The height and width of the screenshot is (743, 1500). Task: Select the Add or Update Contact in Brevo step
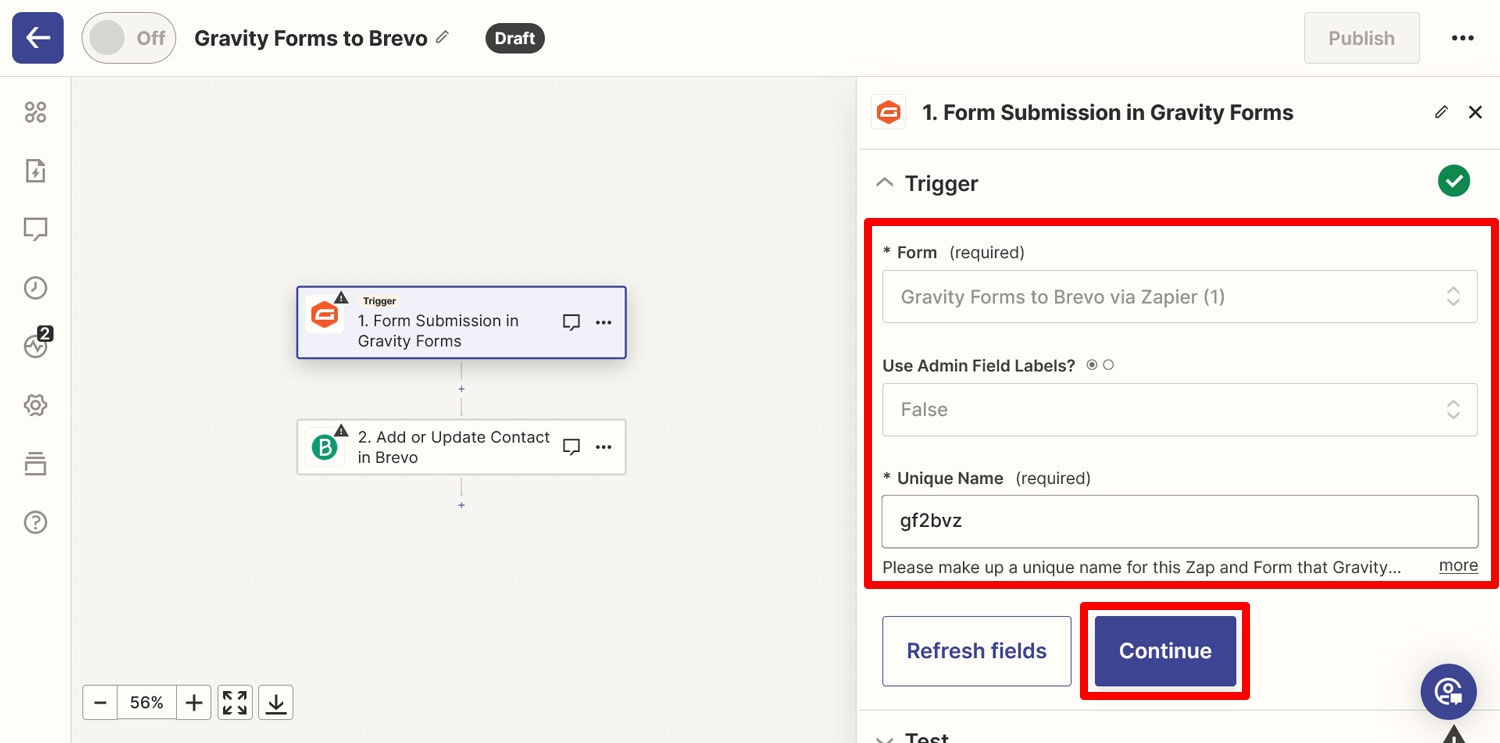click(461, 447)
